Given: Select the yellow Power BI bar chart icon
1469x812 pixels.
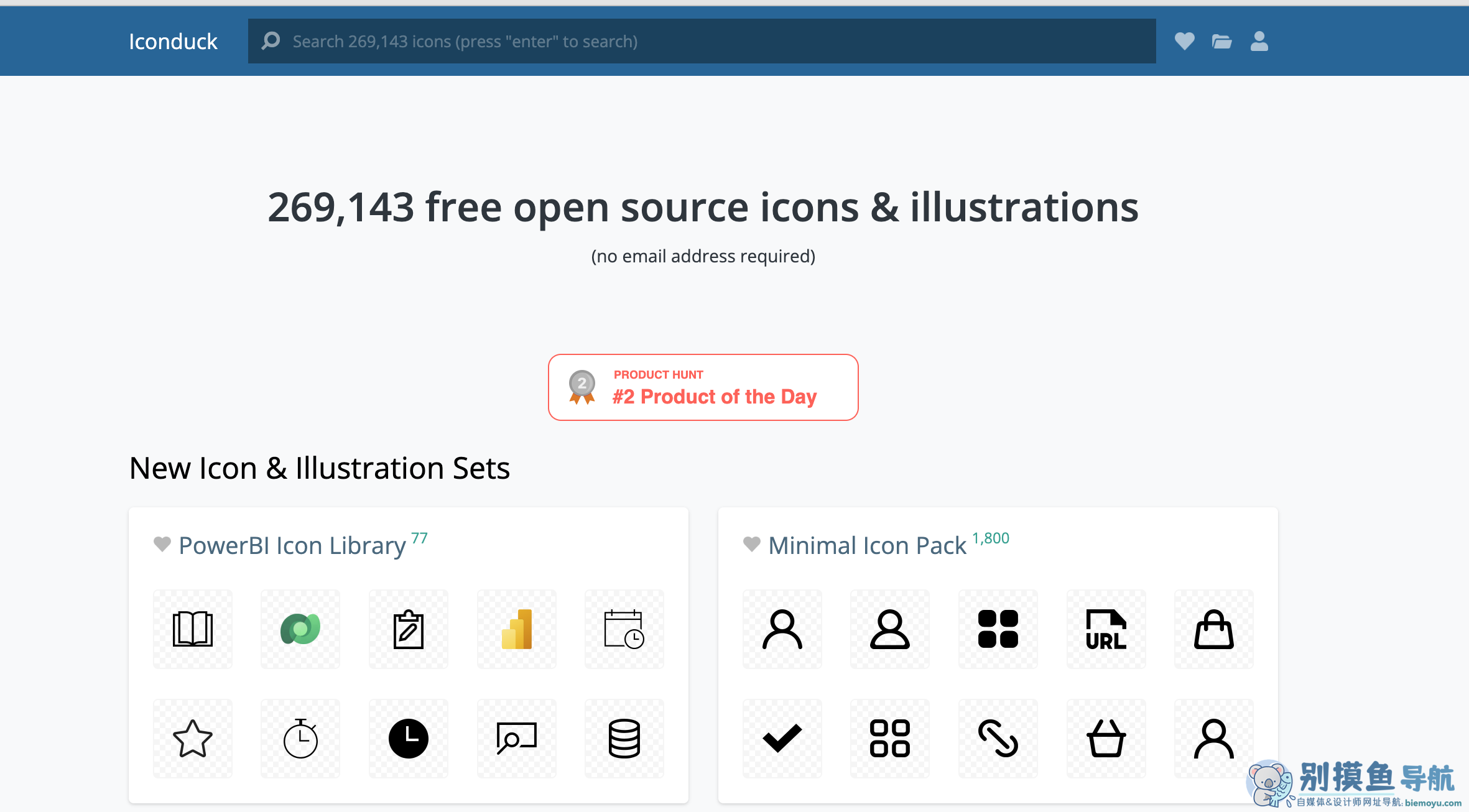Looking at the screenshot, I should 516,629.
